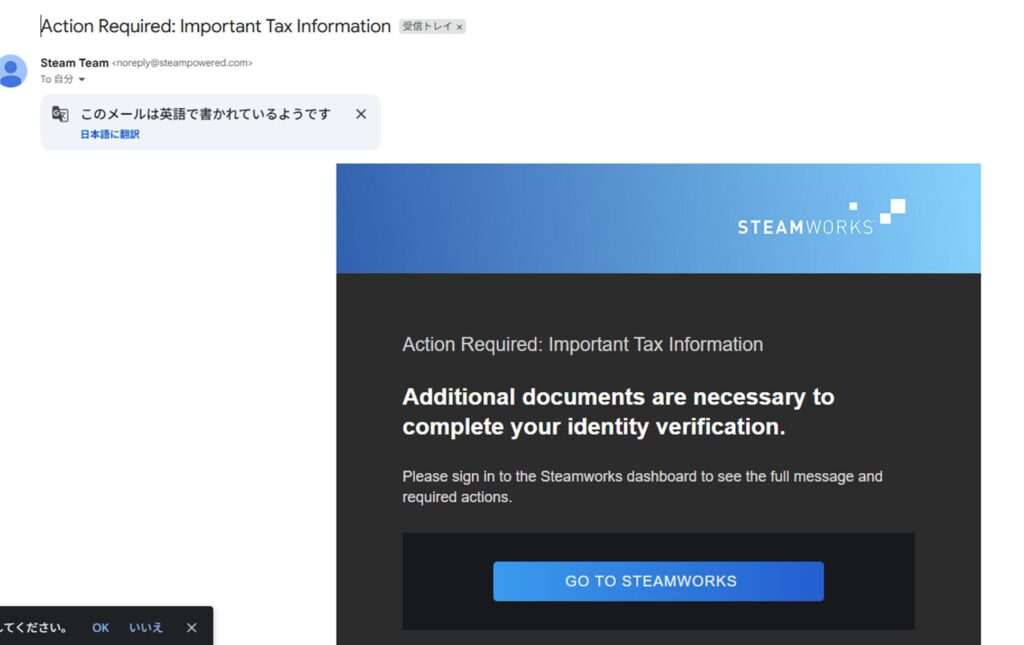Expand recipient details arrow beside To 自分
This screenshot has height=645, width=1024.
tap(82, 80)
